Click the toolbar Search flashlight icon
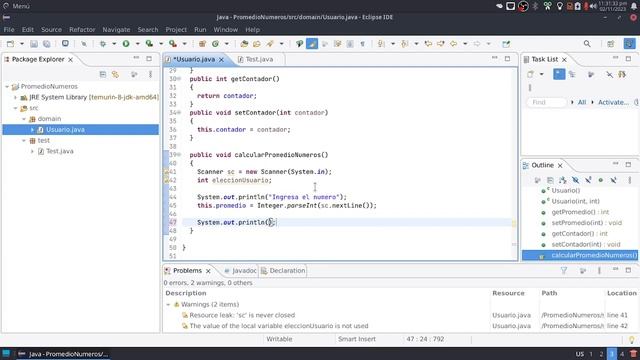This screenshot has height=360, width=640. (270, 44)
